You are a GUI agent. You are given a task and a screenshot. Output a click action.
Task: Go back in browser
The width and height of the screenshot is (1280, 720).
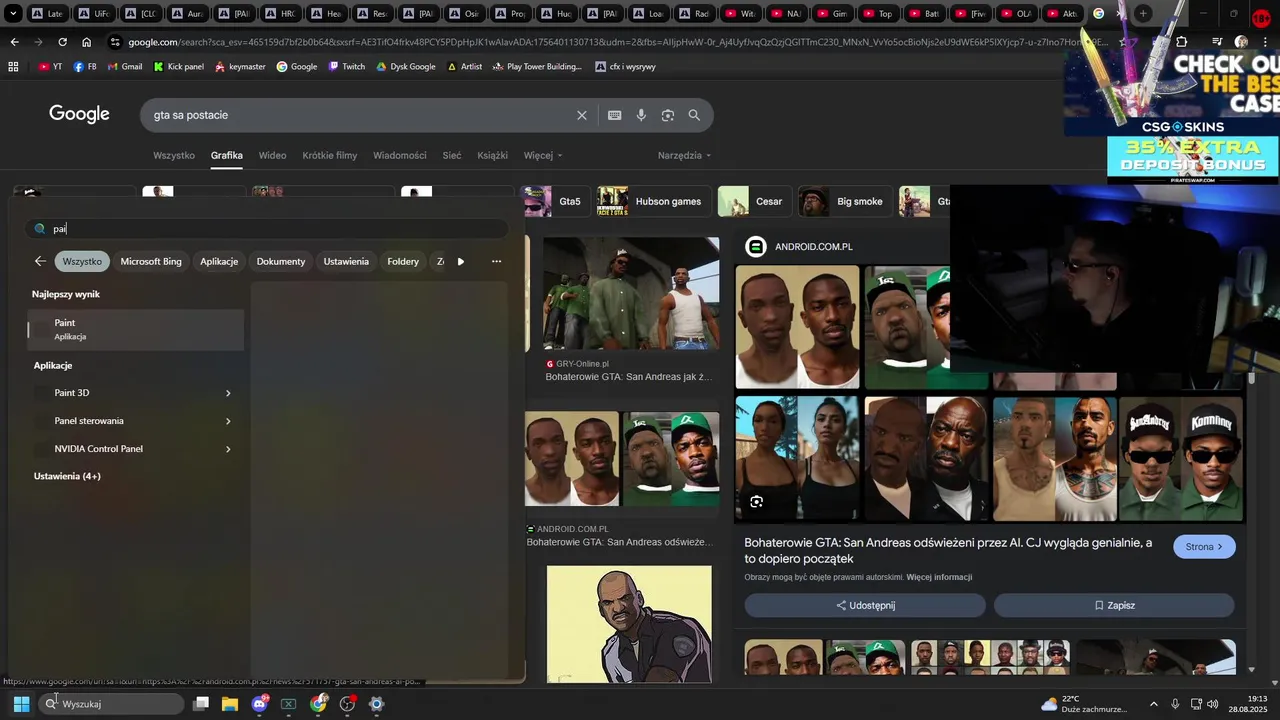tap(14, 42)
